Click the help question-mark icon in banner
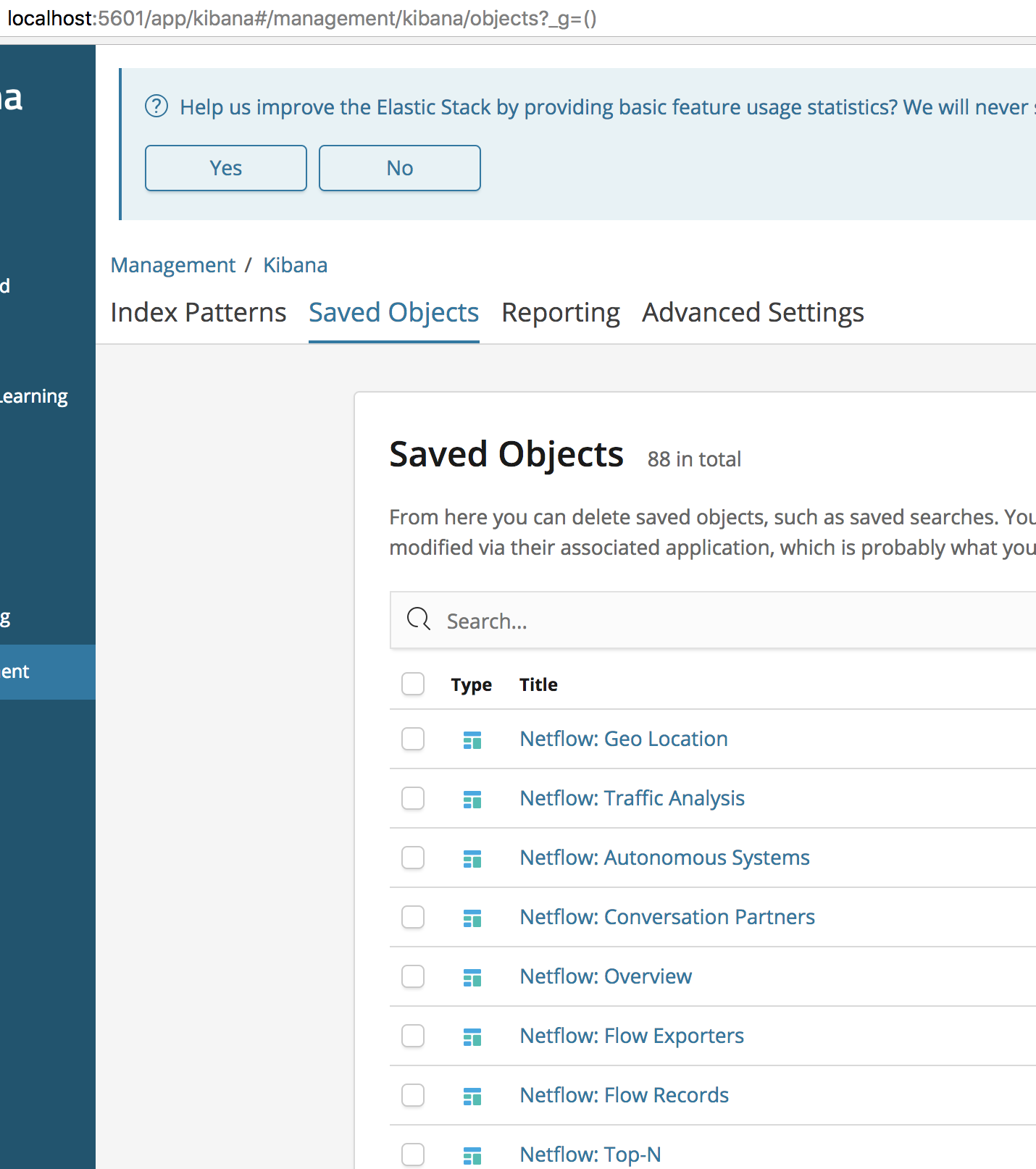The height and width of the screenshot is (1169, 1036). [156, 106]
